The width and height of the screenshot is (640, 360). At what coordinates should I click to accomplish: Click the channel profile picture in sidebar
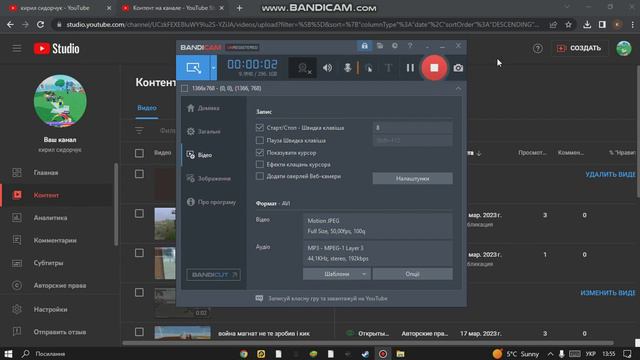click(60, 101)
